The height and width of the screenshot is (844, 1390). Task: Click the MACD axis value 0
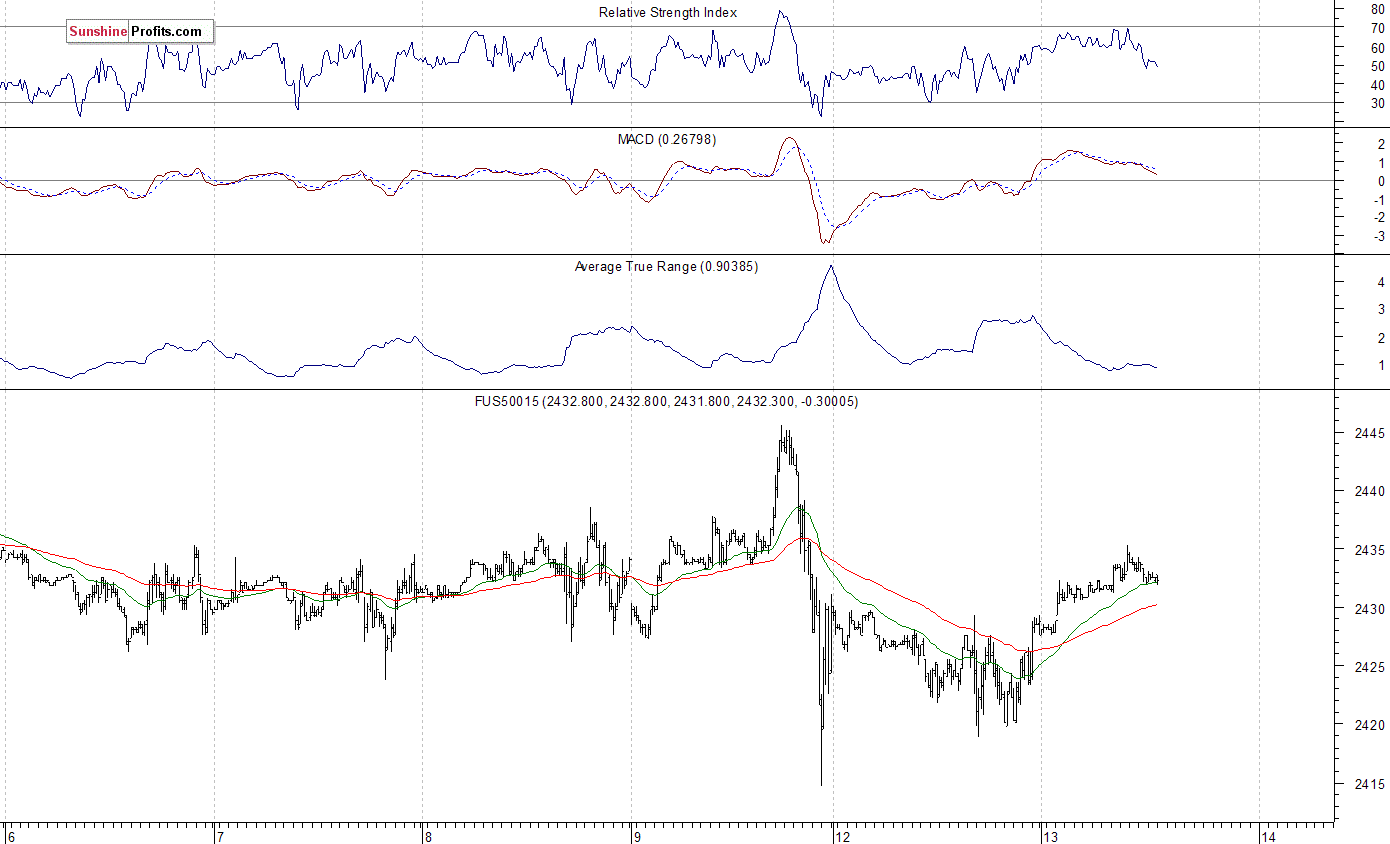click(1381, 181)
